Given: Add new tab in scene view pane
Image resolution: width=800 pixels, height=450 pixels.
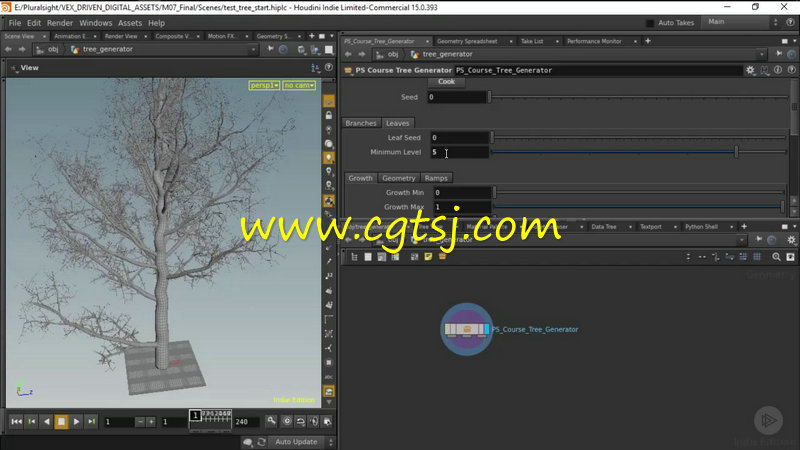Looking at the screenshot, I should [x=311, y=36].
